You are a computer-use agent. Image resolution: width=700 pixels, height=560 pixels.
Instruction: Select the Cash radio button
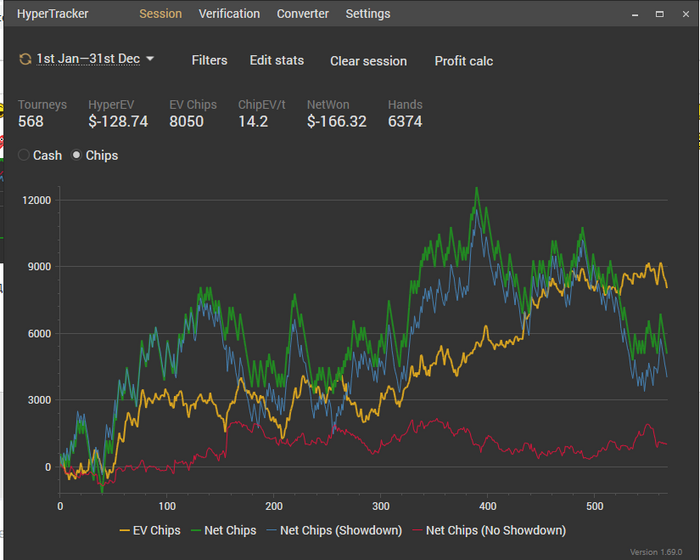(x=25, y=156)
